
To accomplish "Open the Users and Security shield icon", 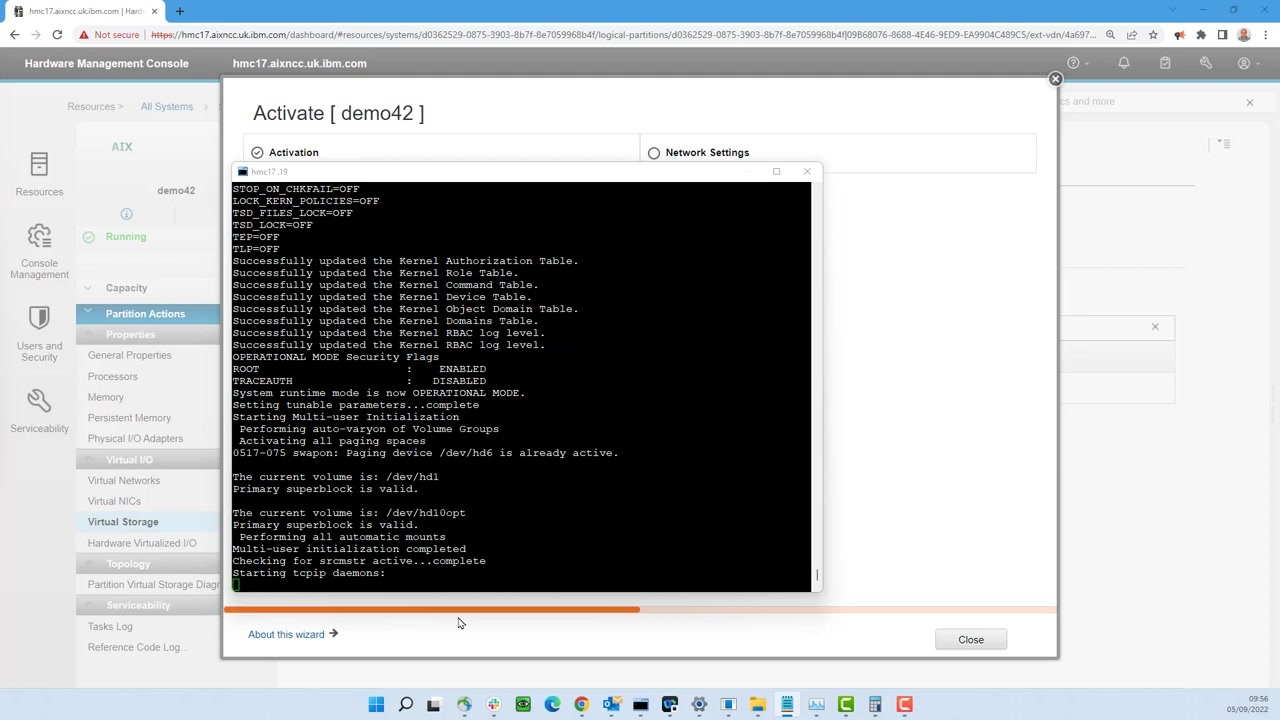I will pyautogui.click(x=39, y=318).
